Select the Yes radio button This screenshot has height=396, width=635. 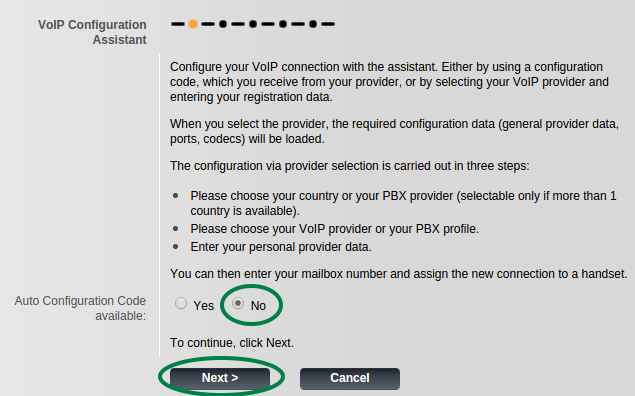(x=181, y=303)
